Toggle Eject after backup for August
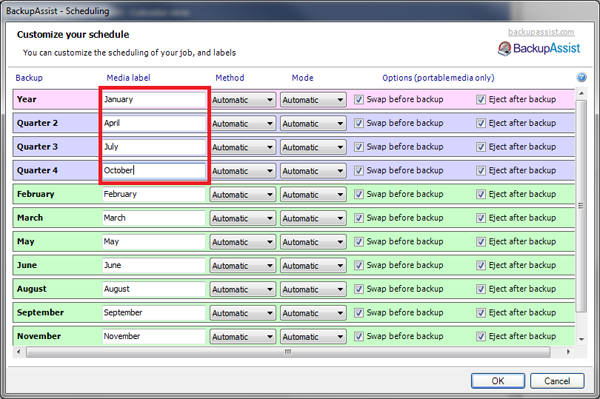This screenshot has width=600, height=399. (x=481, y=289)
